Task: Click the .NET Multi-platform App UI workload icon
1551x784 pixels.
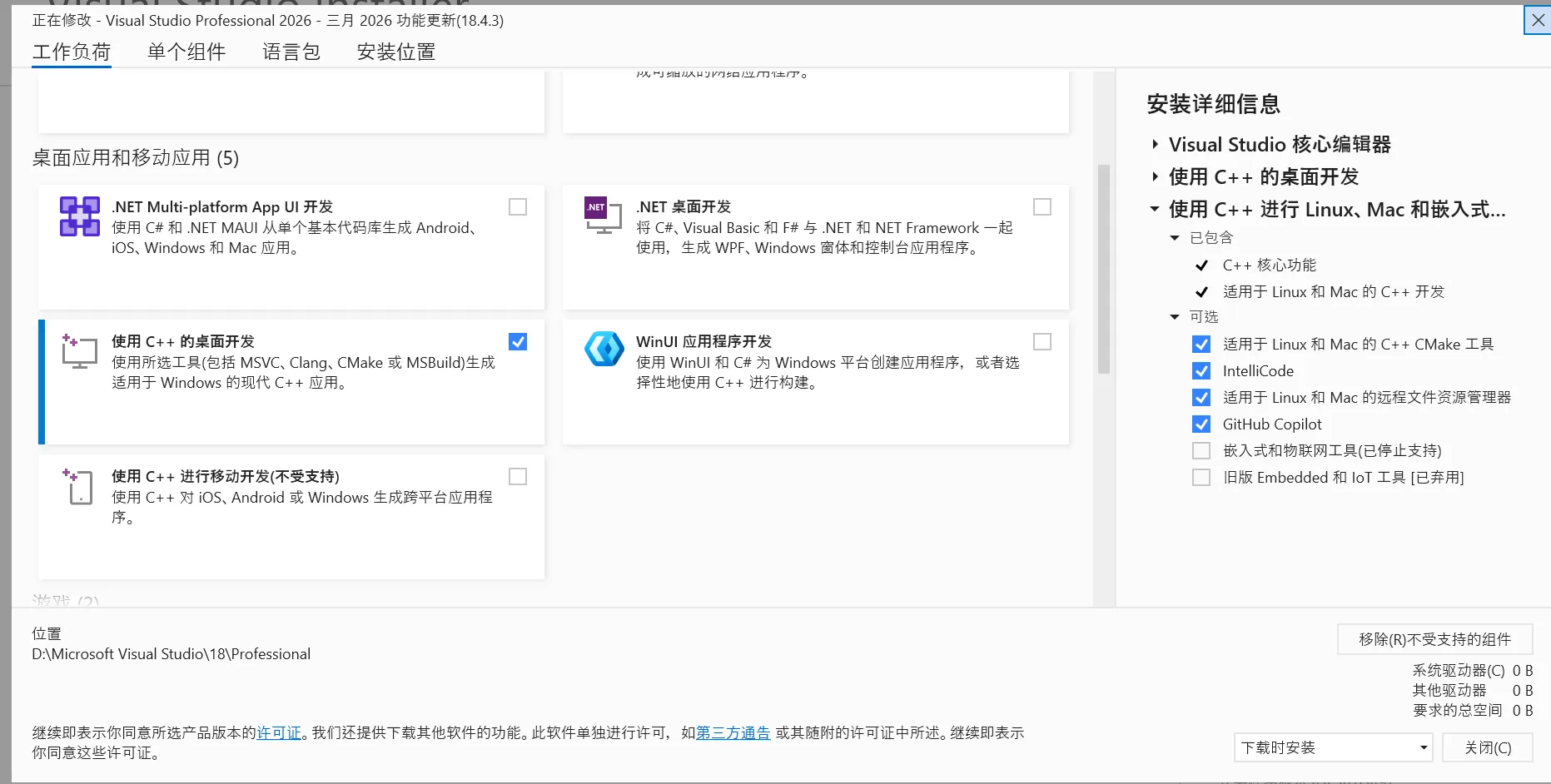Action: point(80,216)
